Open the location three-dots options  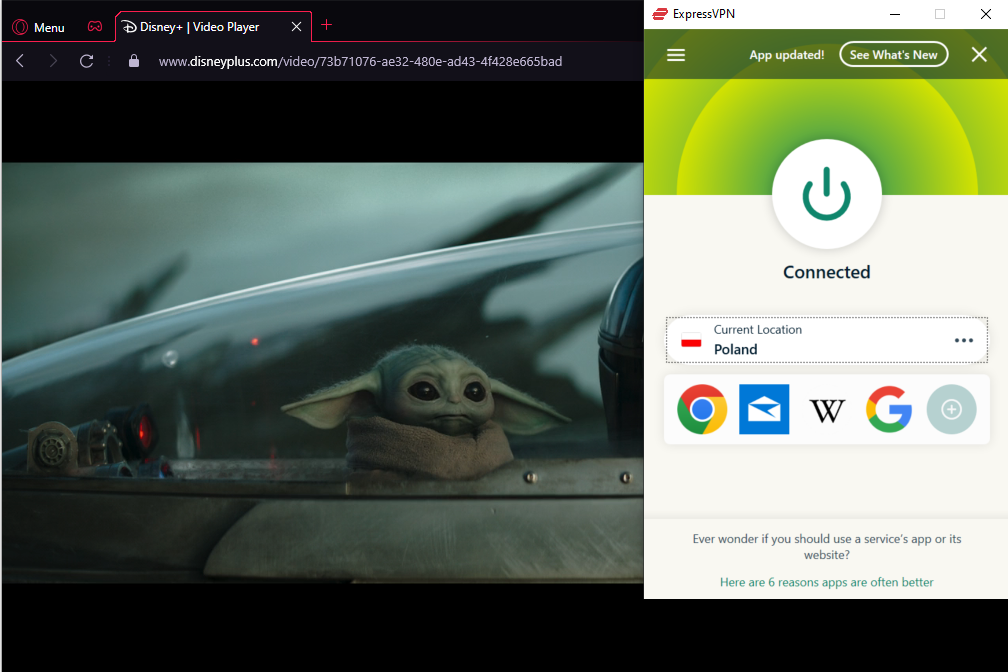click(x=964, y=340)
